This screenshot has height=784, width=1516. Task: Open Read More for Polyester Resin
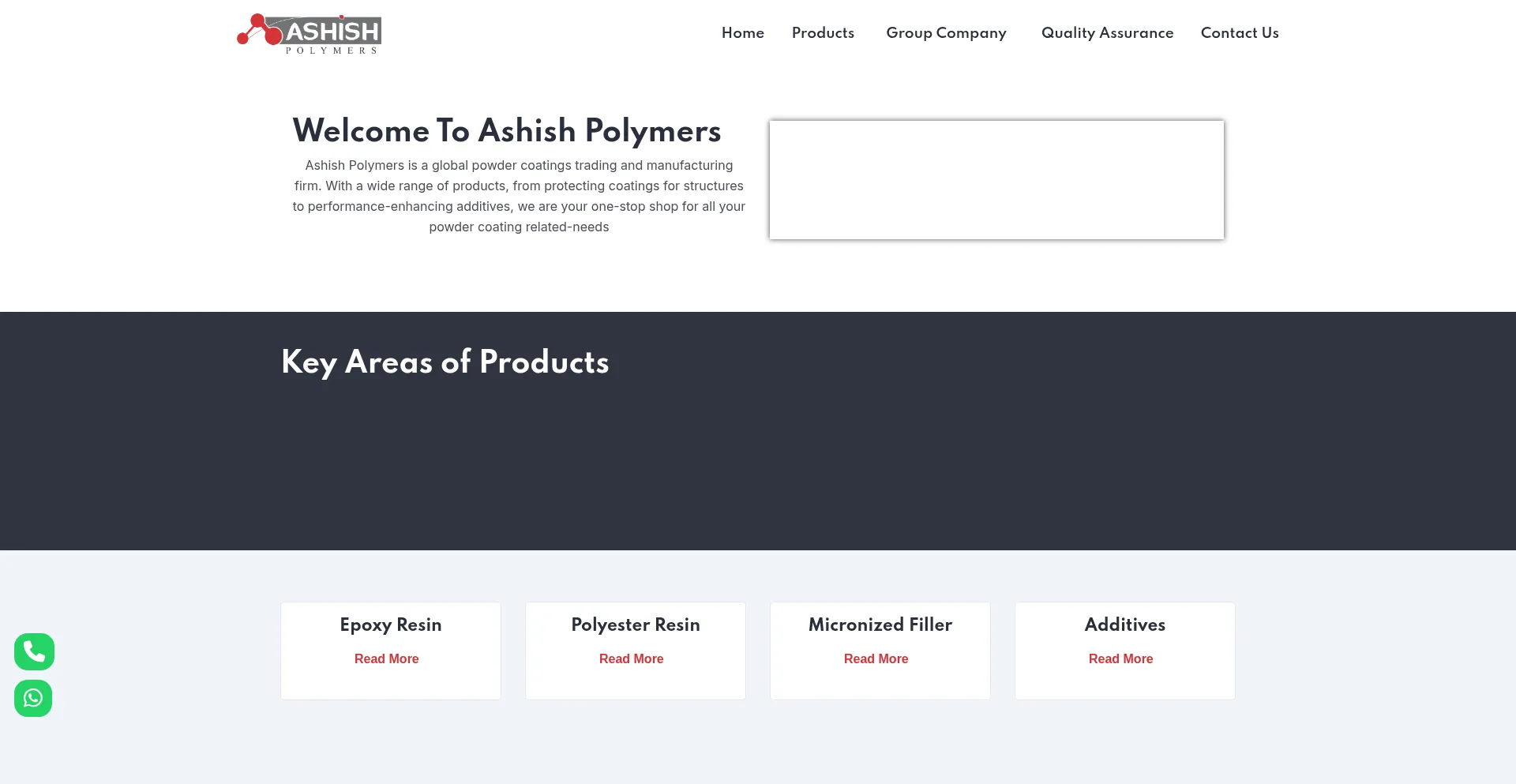631,658
